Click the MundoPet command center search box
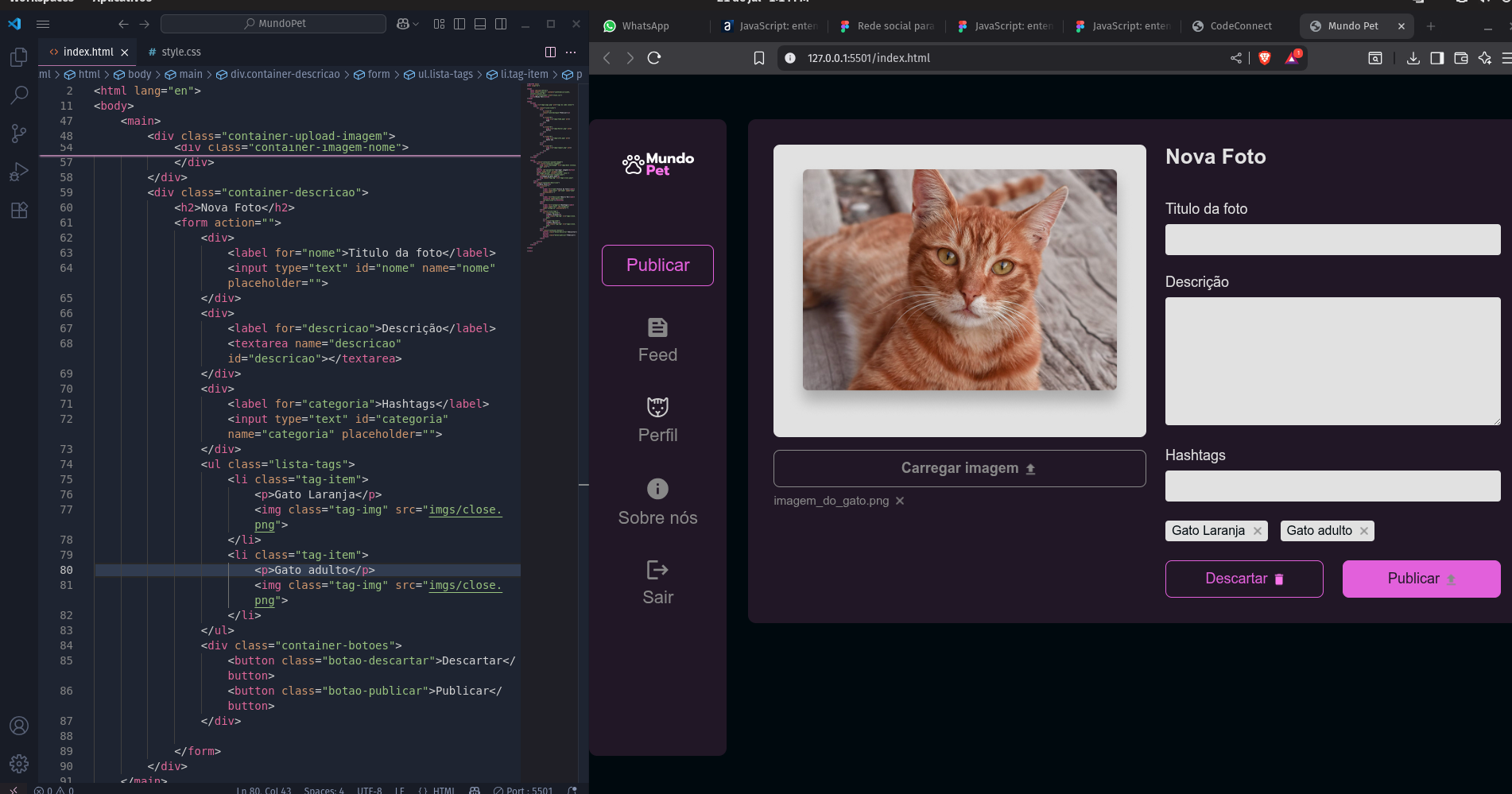 (x=273, y=24)
